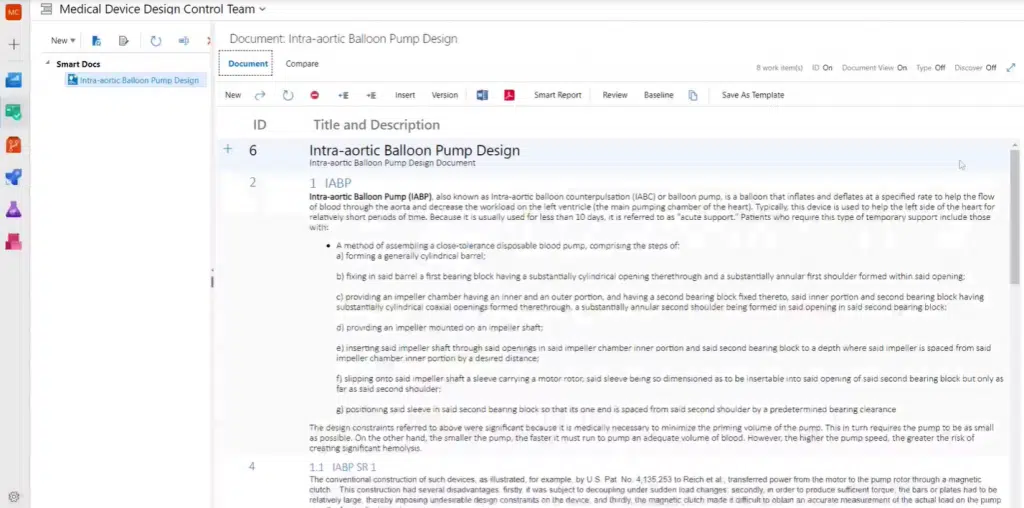
Task: Toggle Document View option
Action: coord(874,68)
